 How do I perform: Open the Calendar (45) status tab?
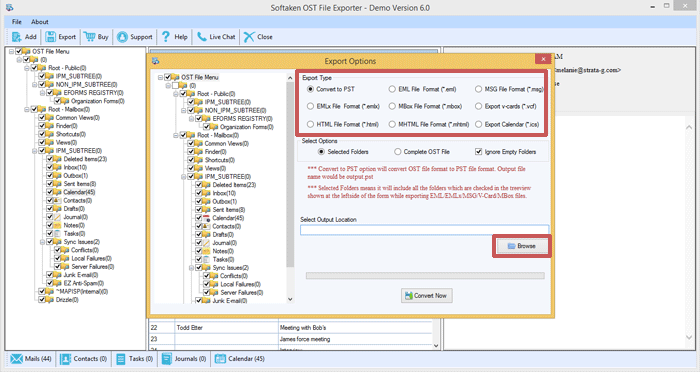(240, 359)
